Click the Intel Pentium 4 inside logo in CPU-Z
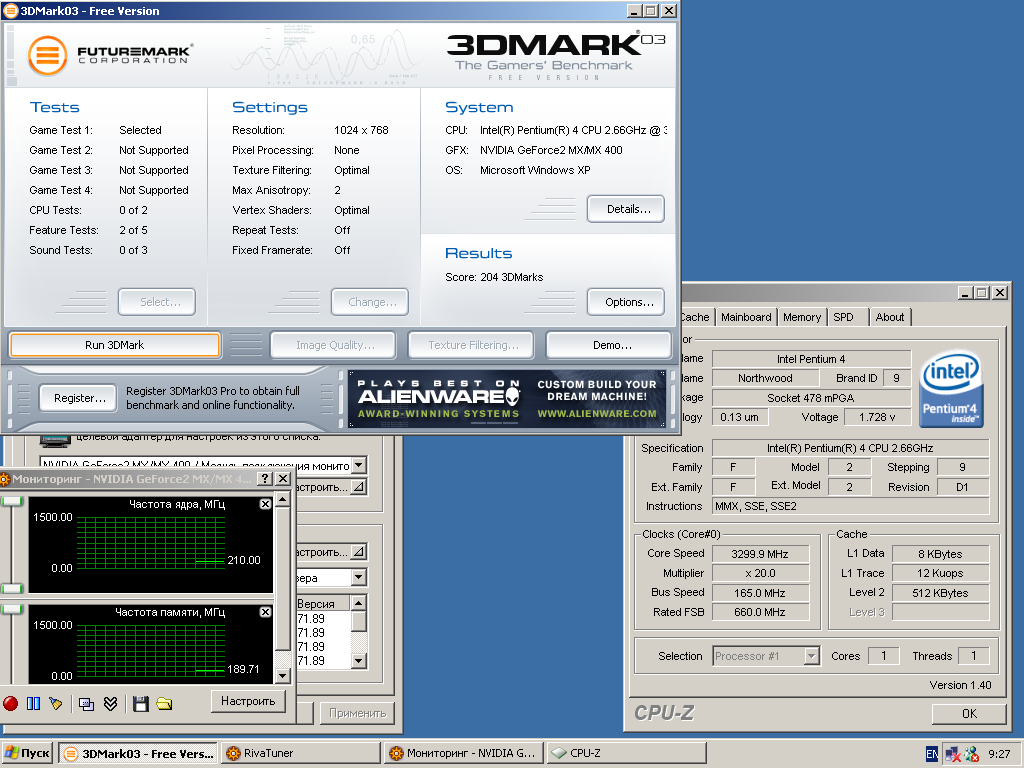This screenshot has height=768, width=1024. coord(952,389)
